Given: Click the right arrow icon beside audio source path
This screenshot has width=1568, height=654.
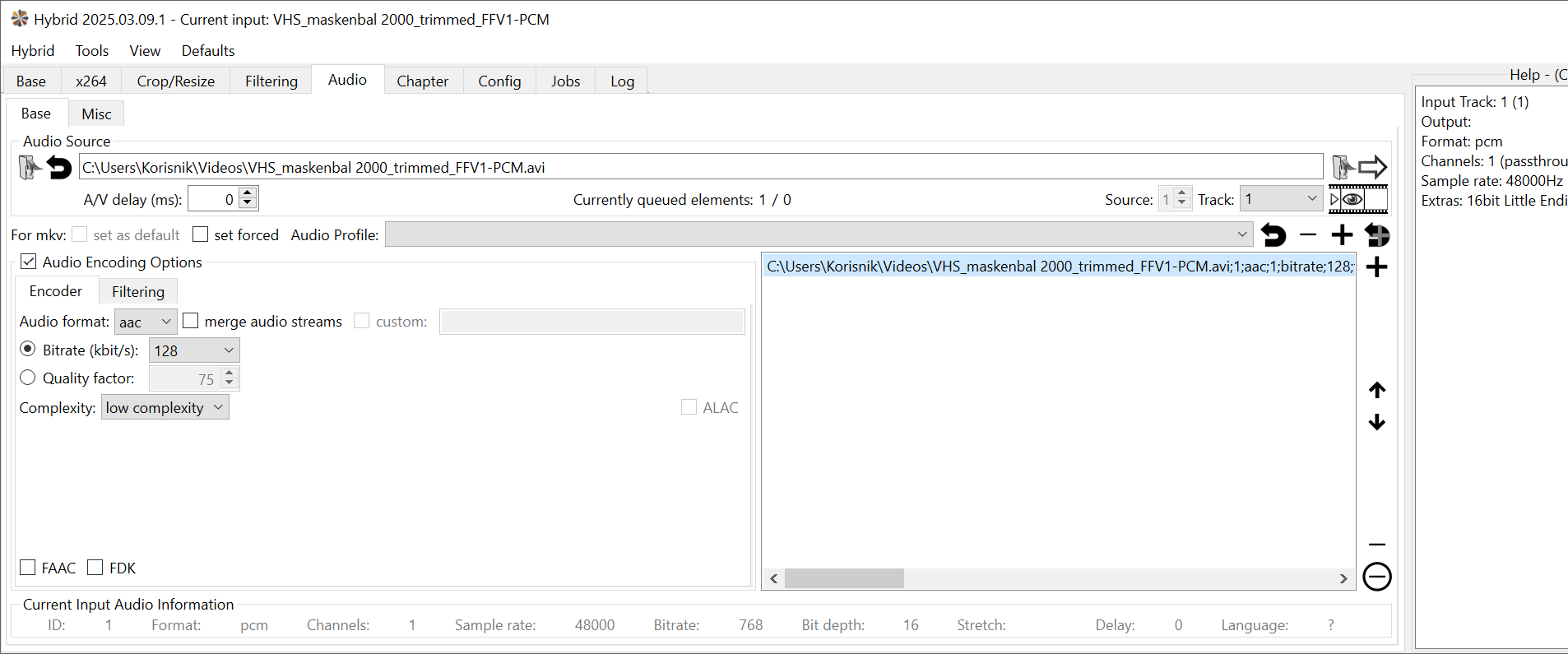Looking at the screenshot, I should [1372, 168].
